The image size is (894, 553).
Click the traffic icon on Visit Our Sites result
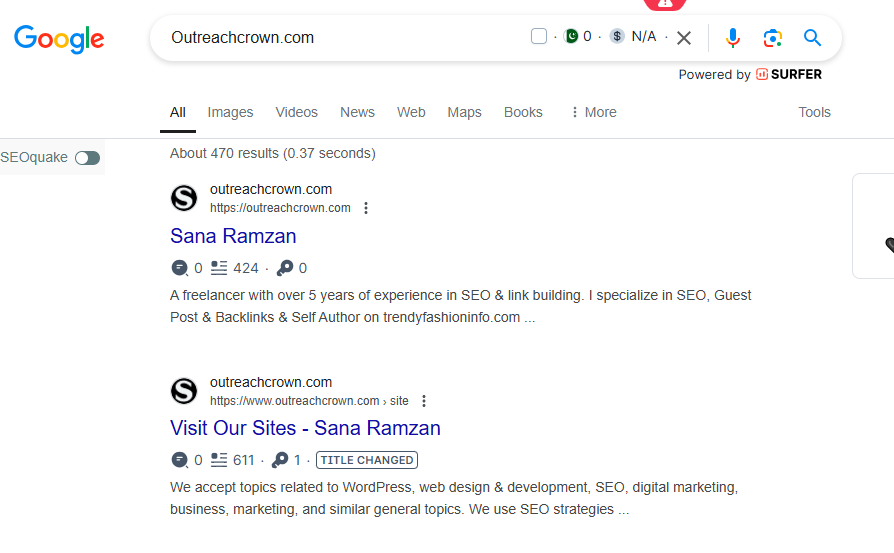tap(180, 460)
